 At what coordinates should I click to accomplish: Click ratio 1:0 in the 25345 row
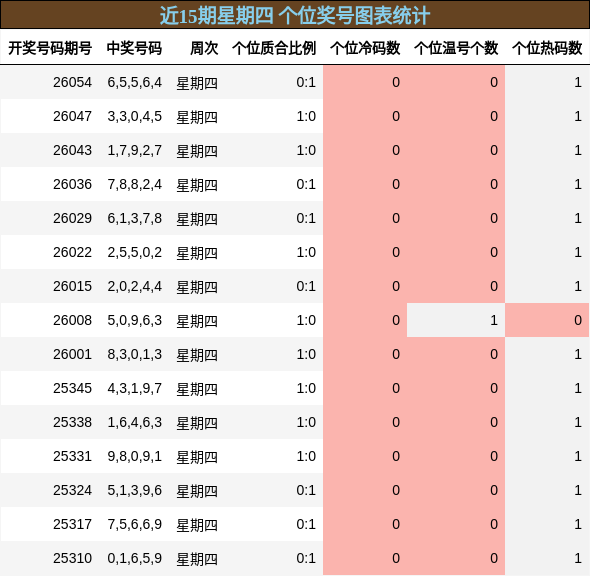coord(306,388)
